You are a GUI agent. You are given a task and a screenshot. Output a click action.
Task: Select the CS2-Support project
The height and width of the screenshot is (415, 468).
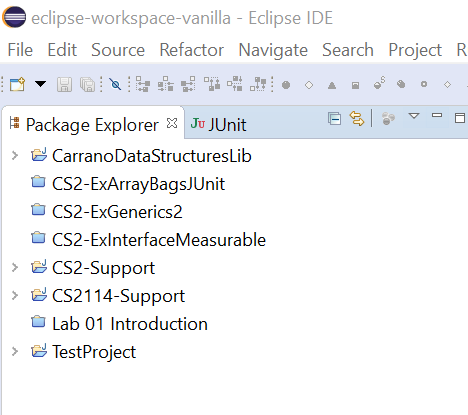coord(103,269)
